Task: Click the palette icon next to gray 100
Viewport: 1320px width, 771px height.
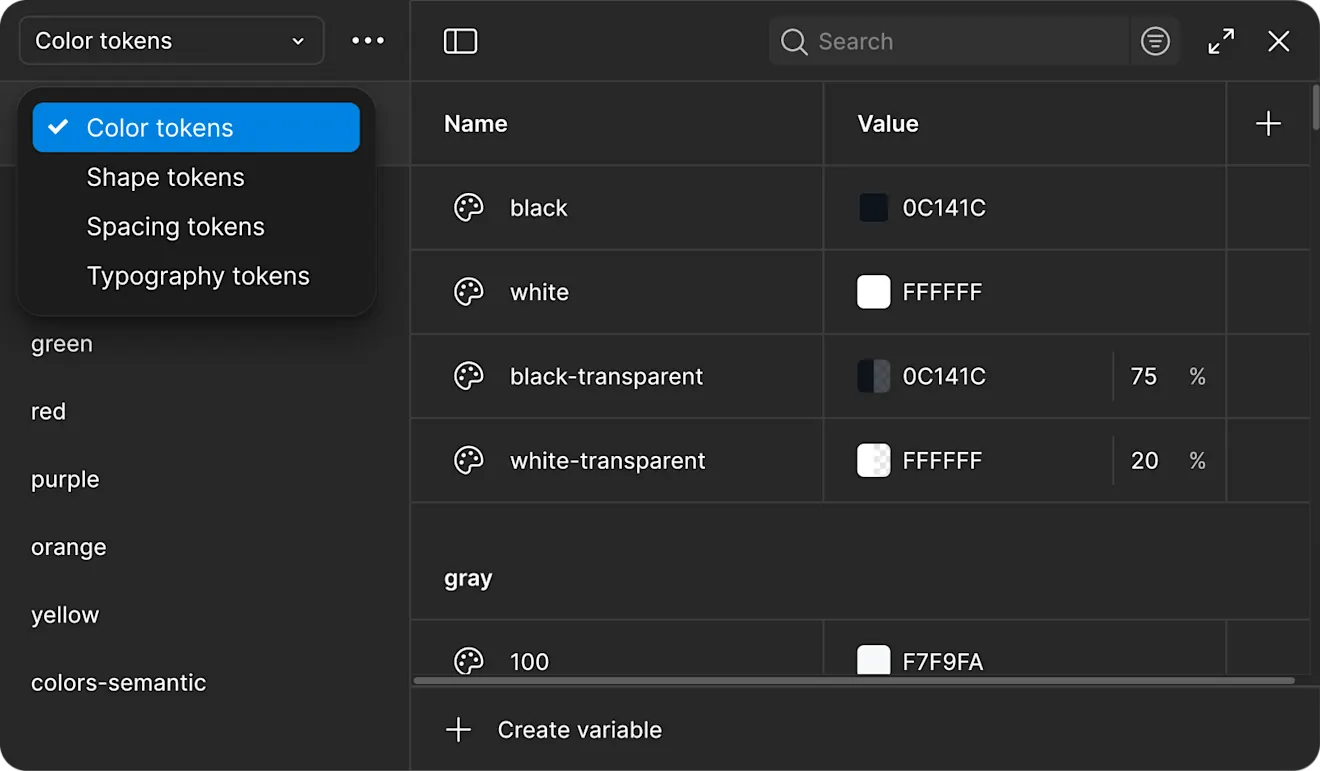Action: (x=468, y=660)
